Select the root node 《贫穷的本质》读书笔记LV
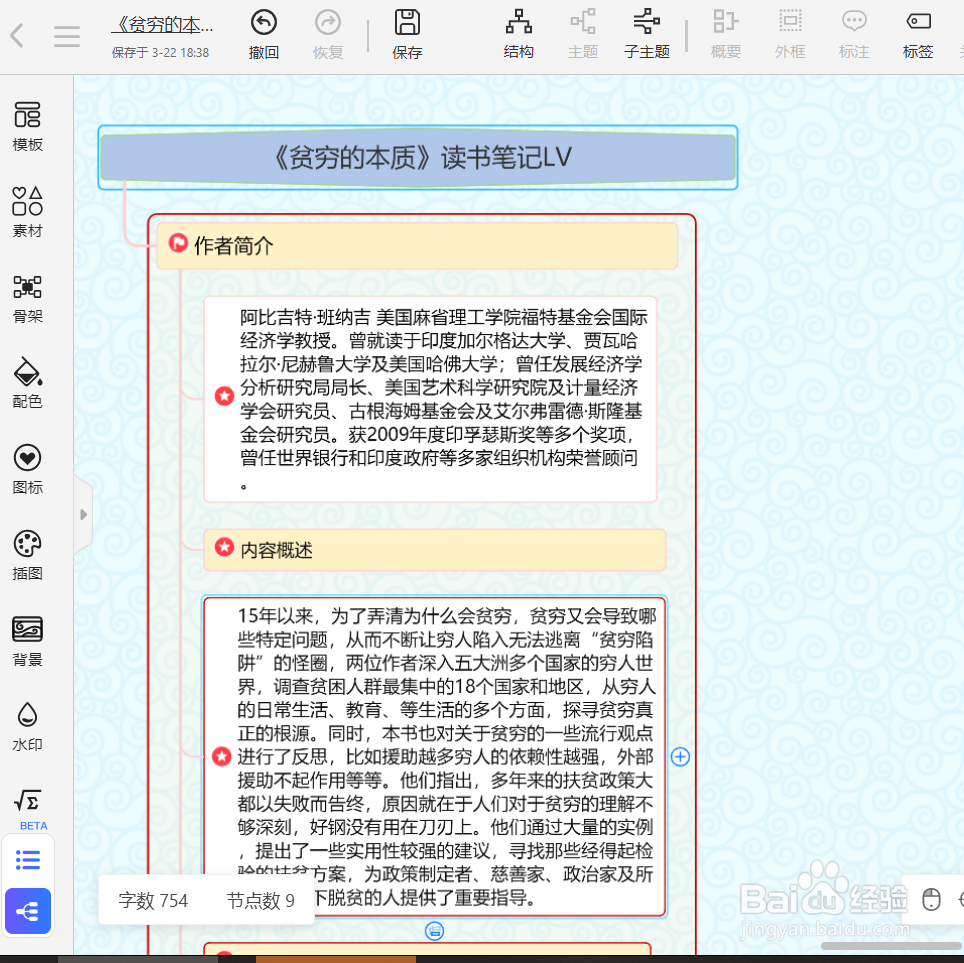This screenshot has width=964, height=963. pos(418,157)
